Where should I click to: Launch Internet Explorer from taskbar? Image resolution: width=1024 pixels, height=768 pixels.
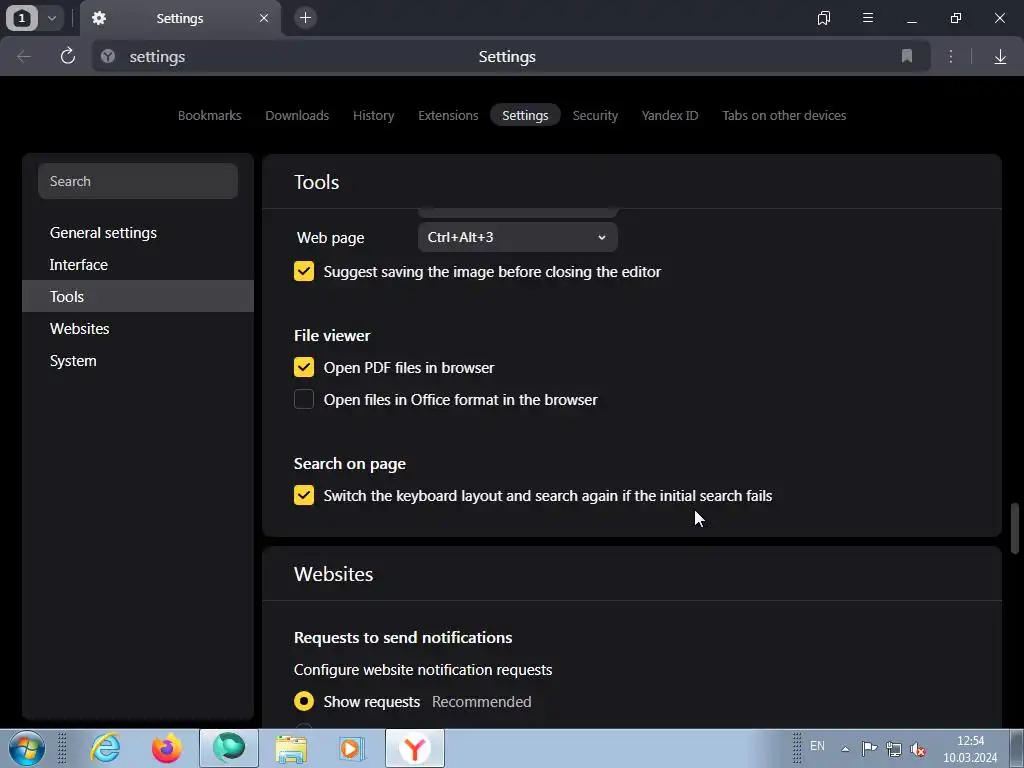pos(105,748)
